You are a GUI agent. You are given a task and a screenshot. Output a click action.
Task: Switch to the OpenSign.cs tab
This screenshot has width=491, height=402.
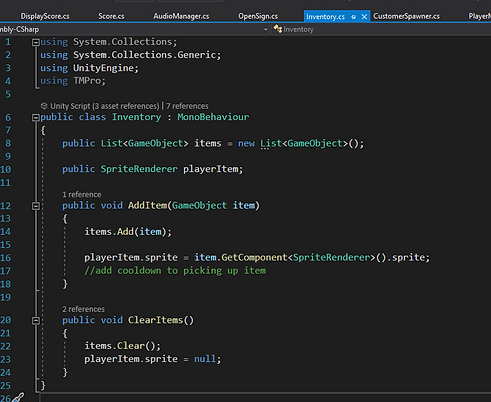point(258,16)
